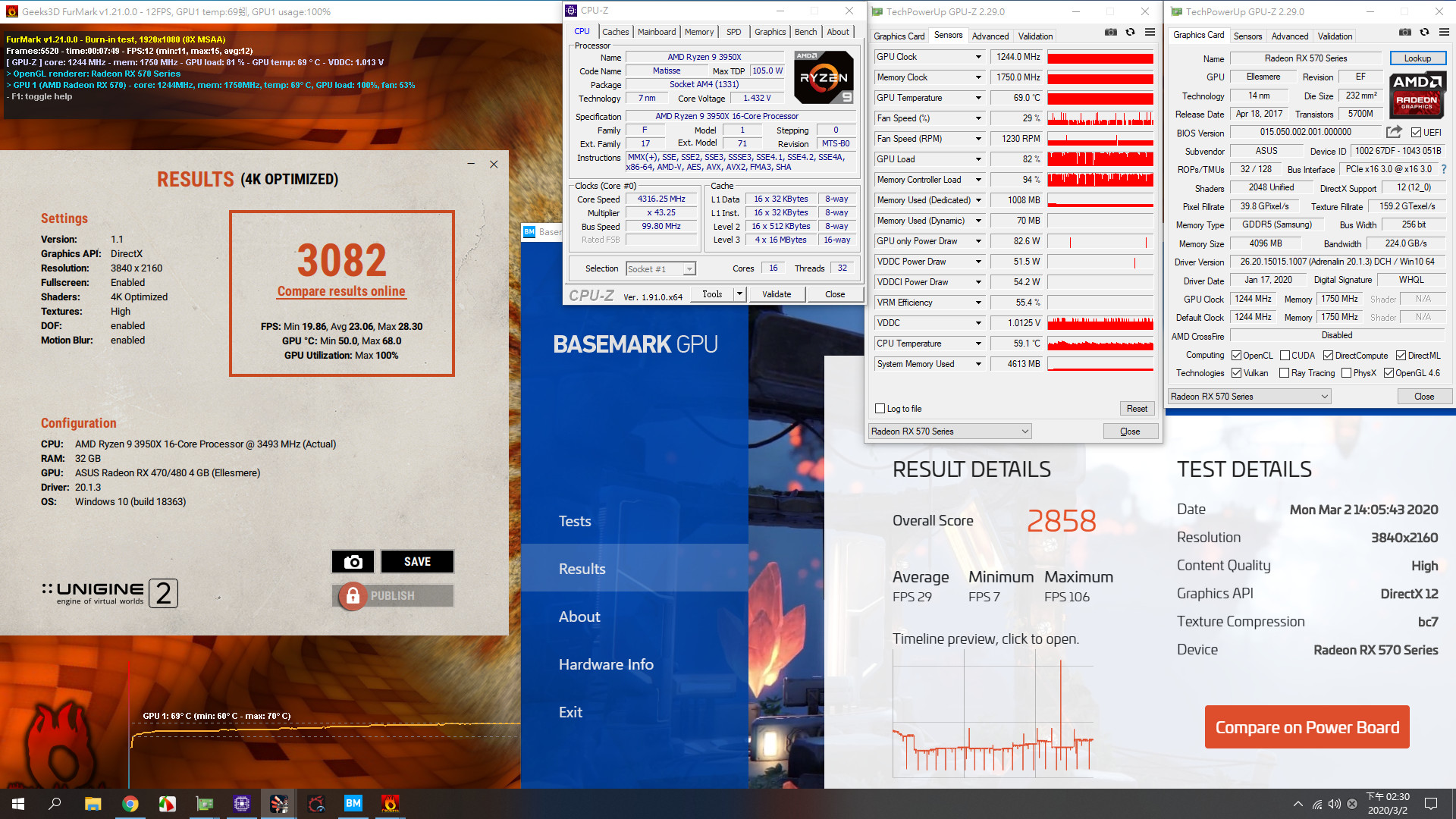Switch to FurMark taskbar icon
Screen dimensions: 1456x819
pyautogui.click(x=391, y=804)
